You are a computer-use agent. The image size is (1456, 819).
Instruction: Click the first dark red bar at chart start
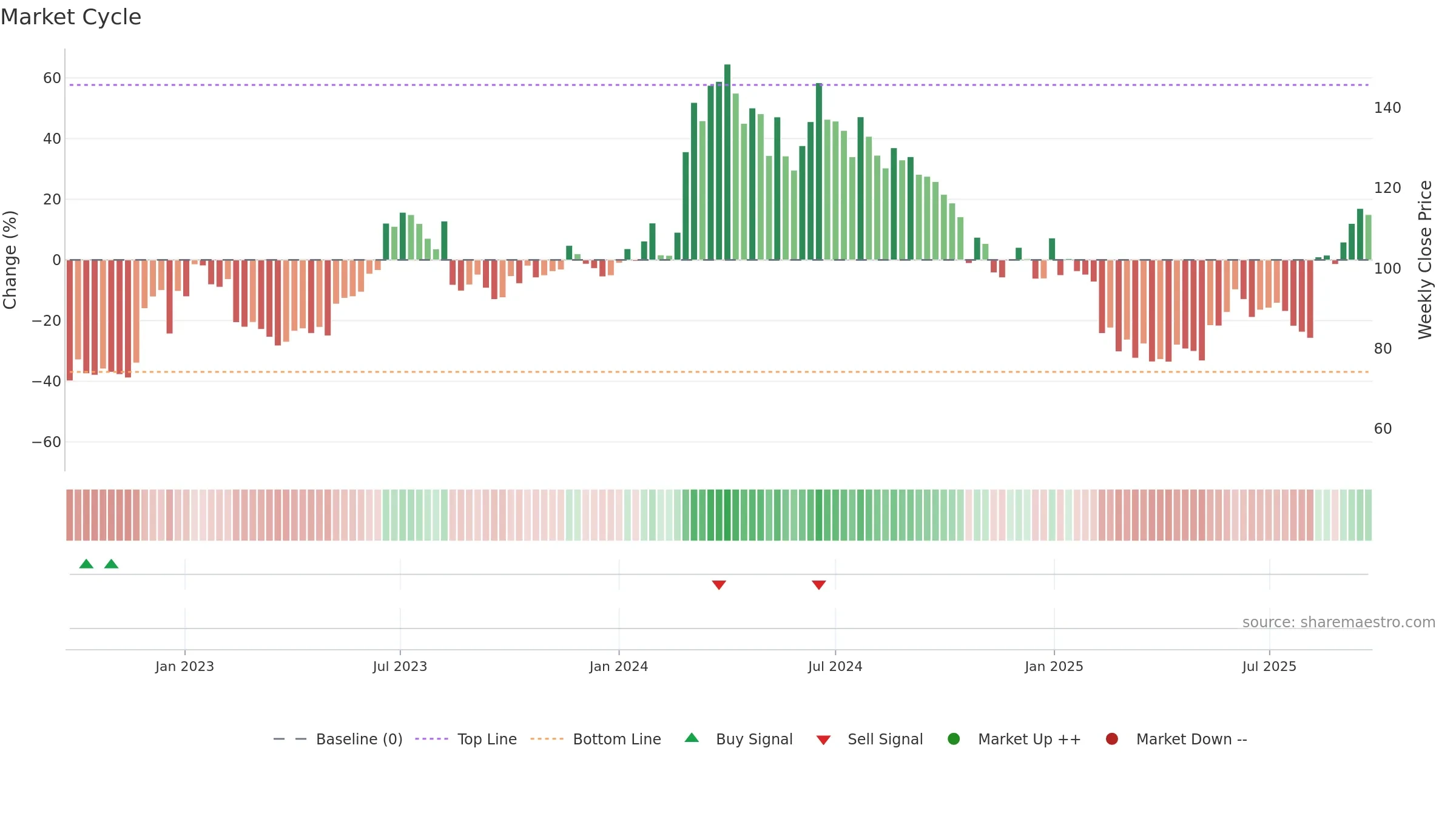(70, 320)
